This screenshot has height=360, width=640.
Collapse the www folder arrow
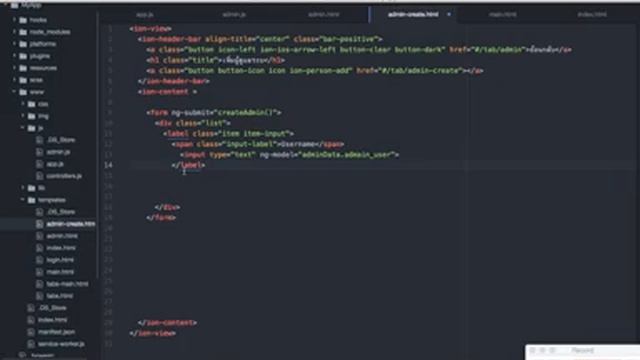click(14, 92)
